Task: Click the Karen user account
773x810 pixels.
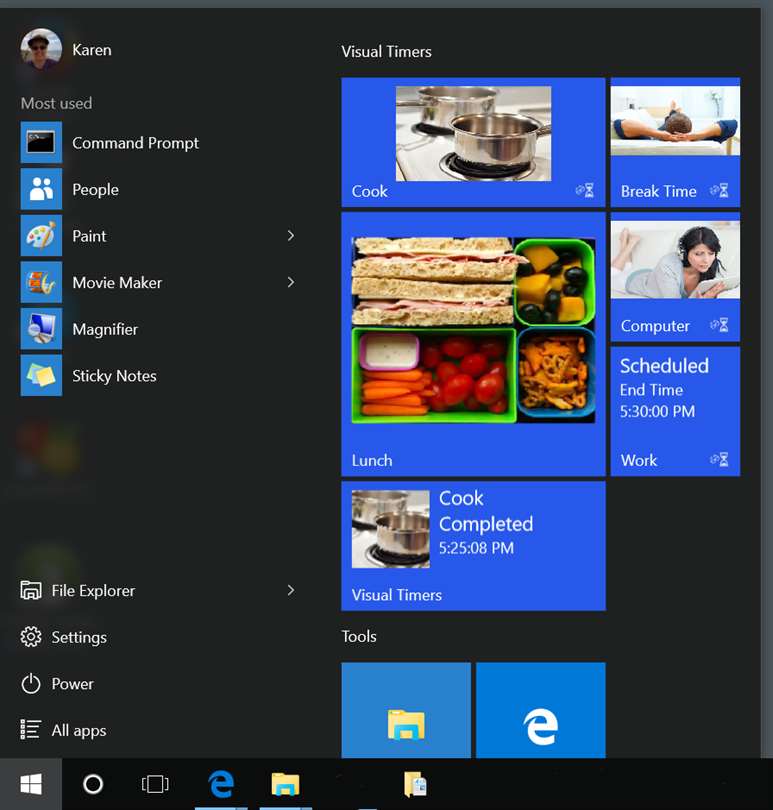Action: click(x=66, y=50)
